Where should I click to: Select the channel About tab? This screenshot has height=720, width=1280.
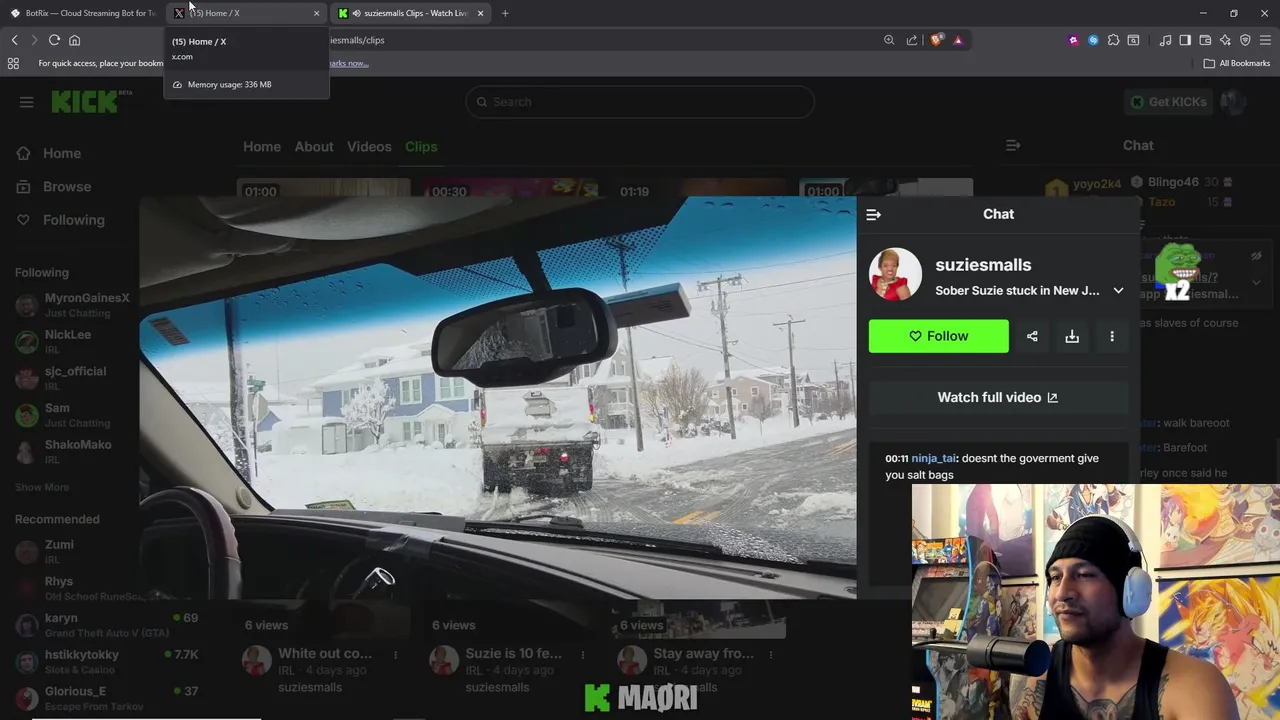click(x=314, y=146)
